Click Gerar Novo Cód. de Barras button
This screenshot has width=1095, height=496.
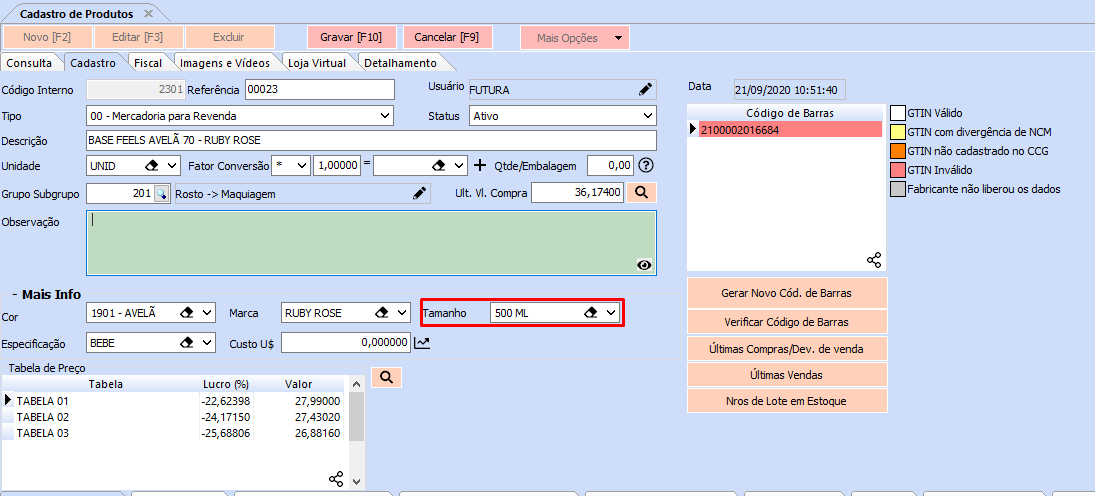[787, 295]
